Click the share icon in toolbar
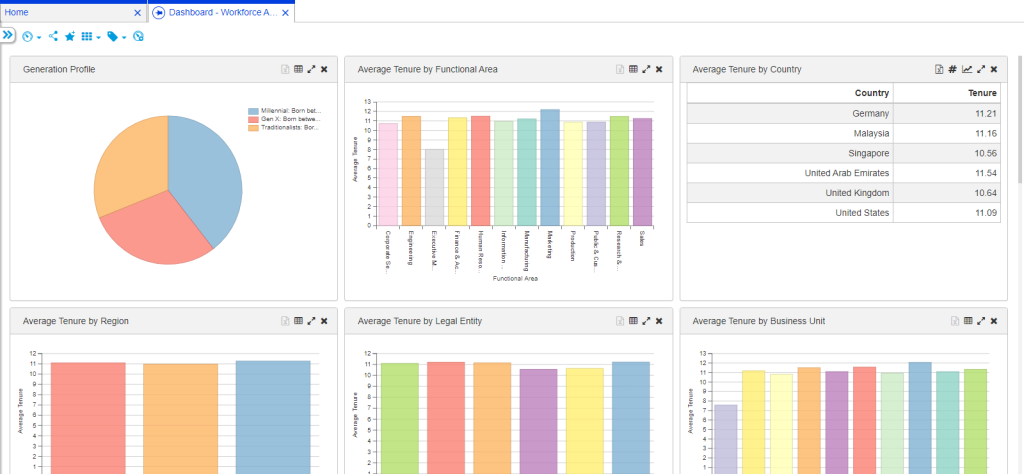Screen dimensions: 1024x474 coord(53,36)
